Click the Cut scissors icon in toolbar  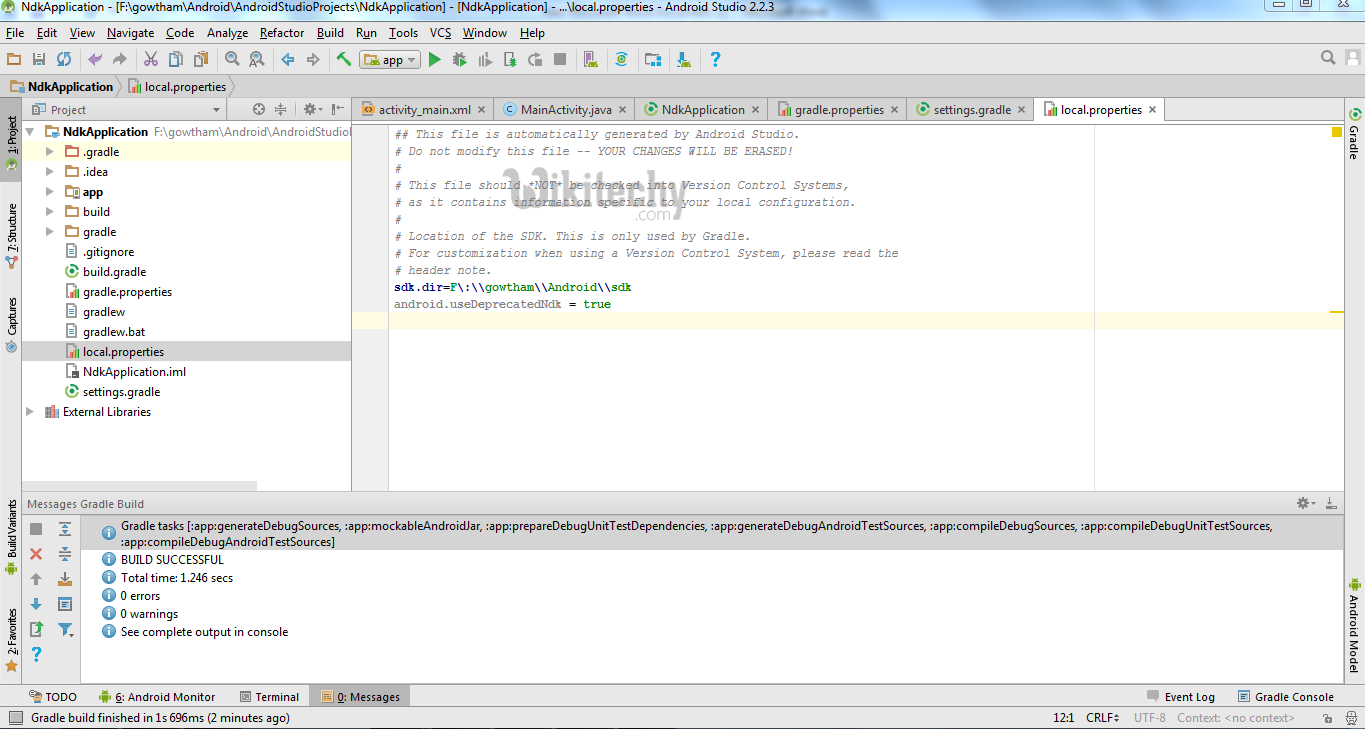coord(151,60)
